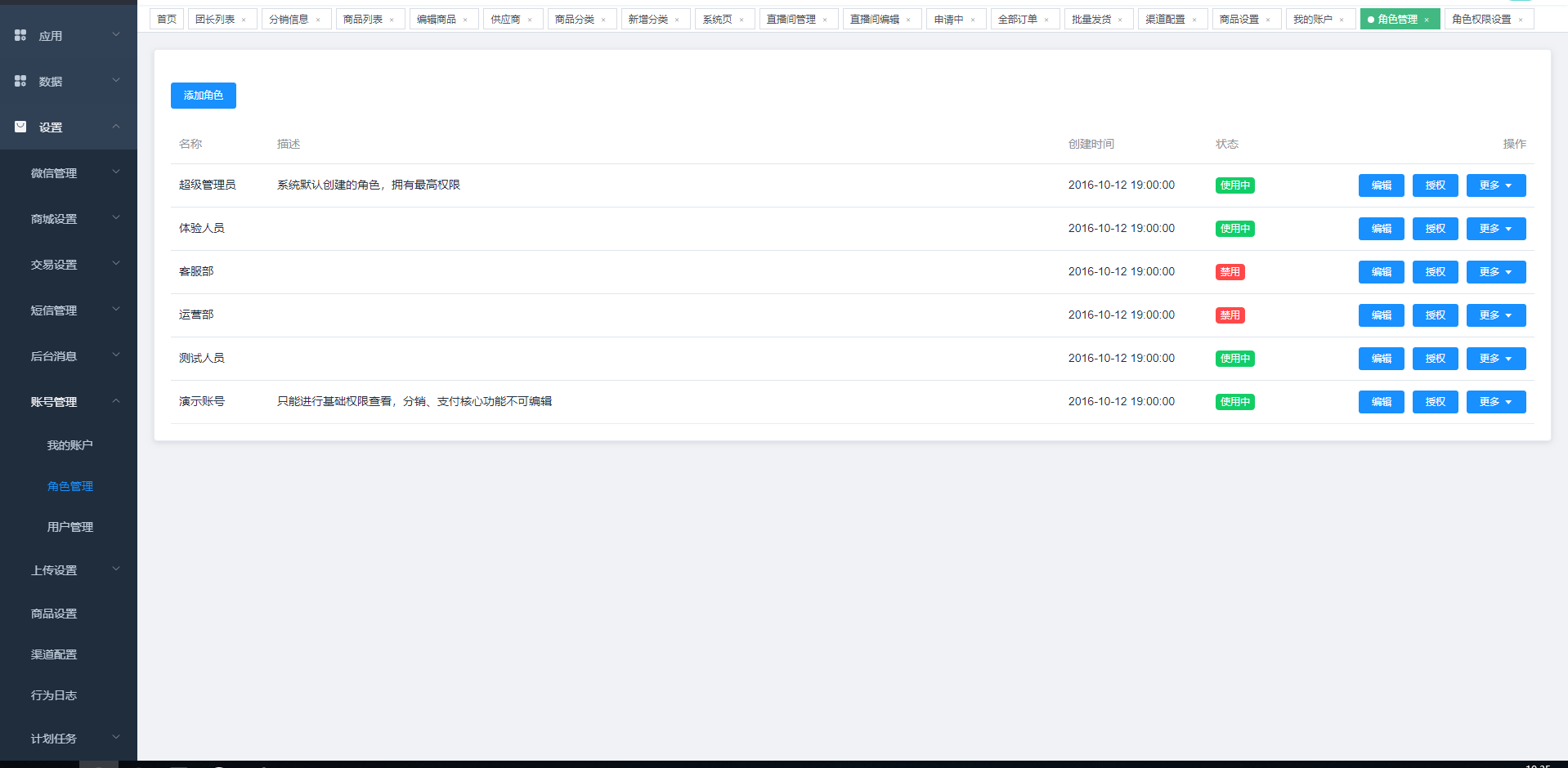Close the 编辑商品 tab
The height and width of the screenshot is (768, 1568).
[x=465, y=20]
